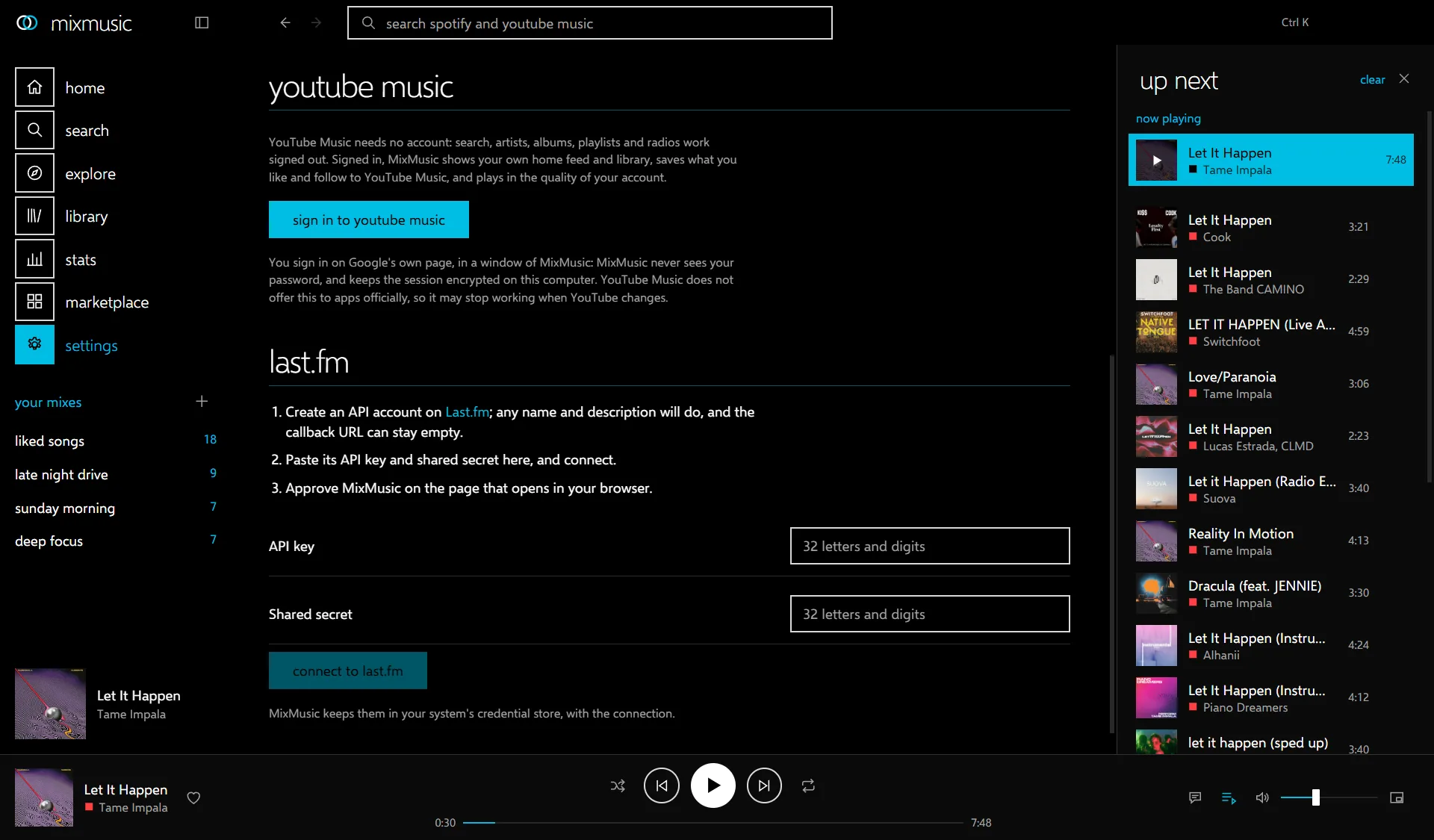This screenshot has width=1434, height=840.
Task: Click the song progress bar
Action: click(713, 822)
